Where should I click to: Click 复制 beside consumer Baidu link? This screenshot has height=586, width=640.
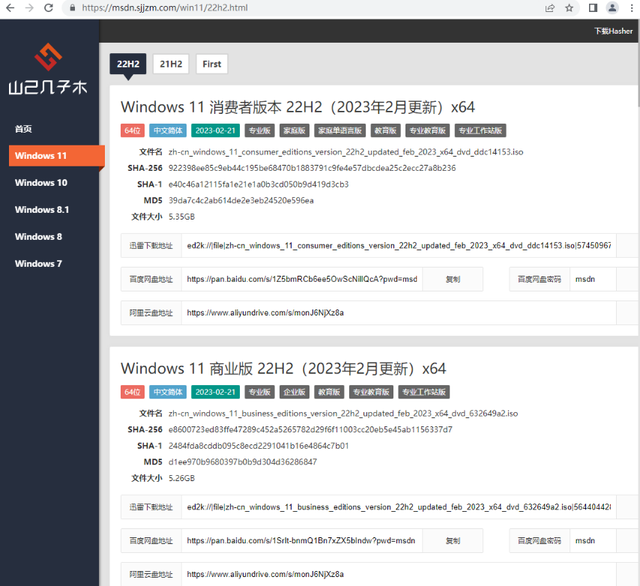(453, 279)
